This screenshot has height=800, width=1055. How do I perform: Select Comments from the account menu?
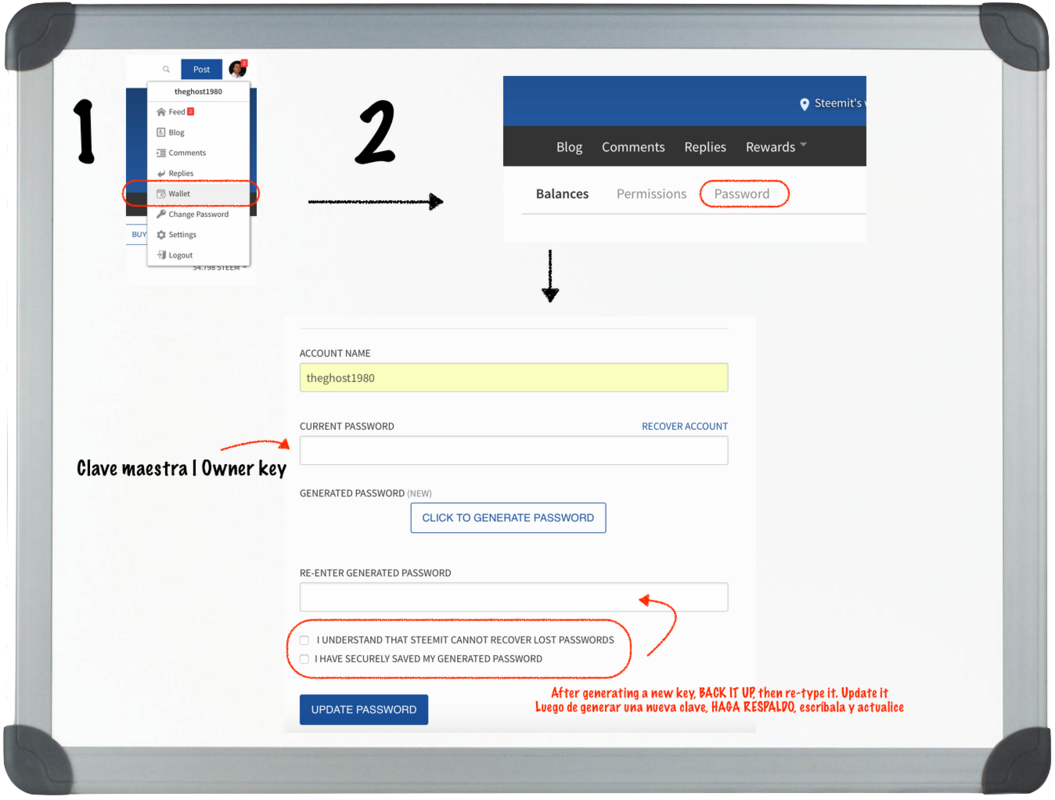(185, 152)
